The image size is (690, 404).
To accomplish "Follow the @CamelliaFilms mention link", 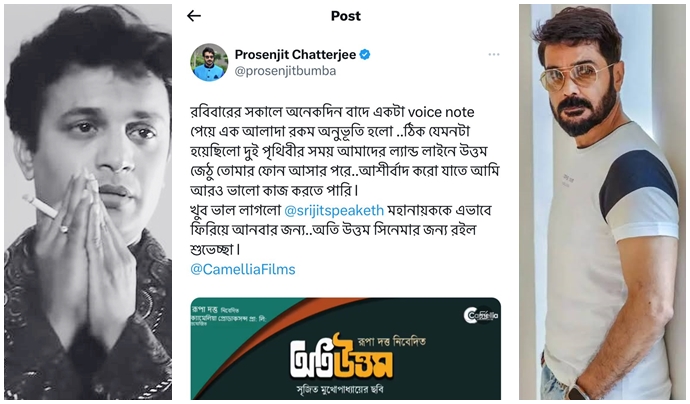I will point(242,269).
